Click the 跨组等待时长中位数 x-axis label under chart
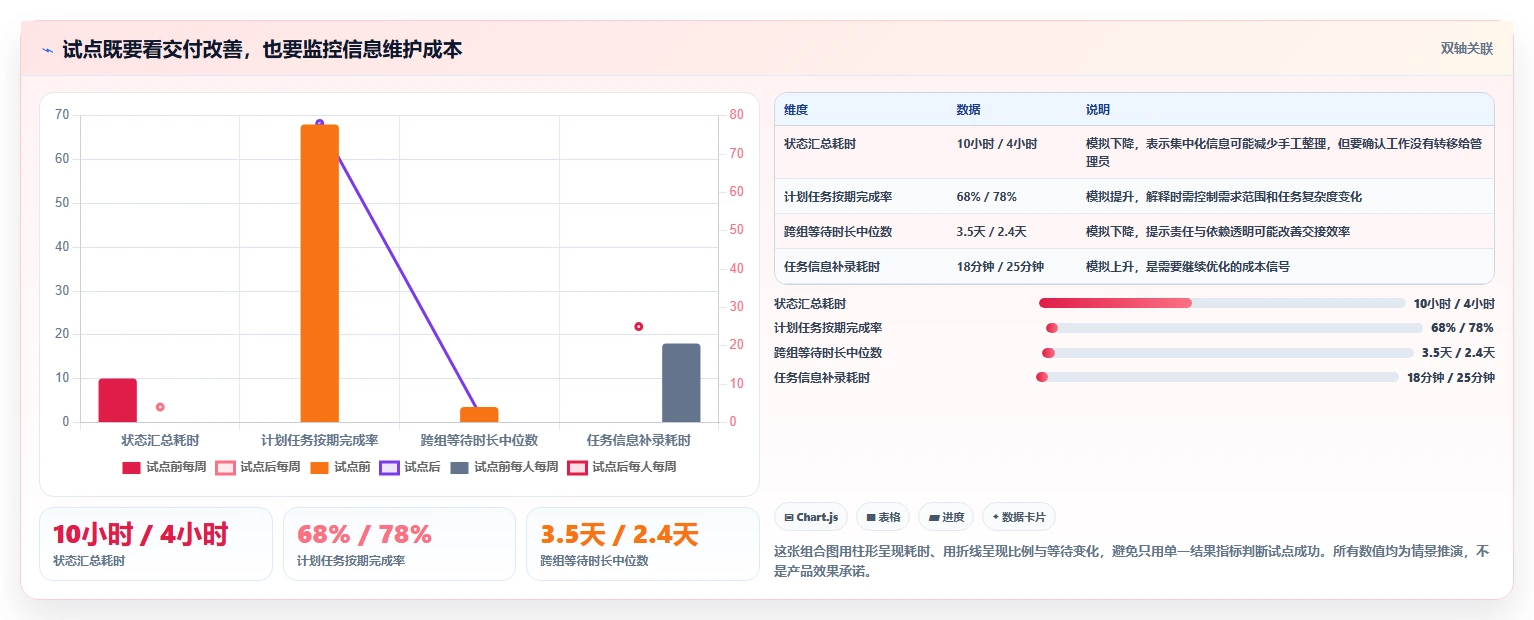This screenshot has height=620, width=1534. point(479,440)
